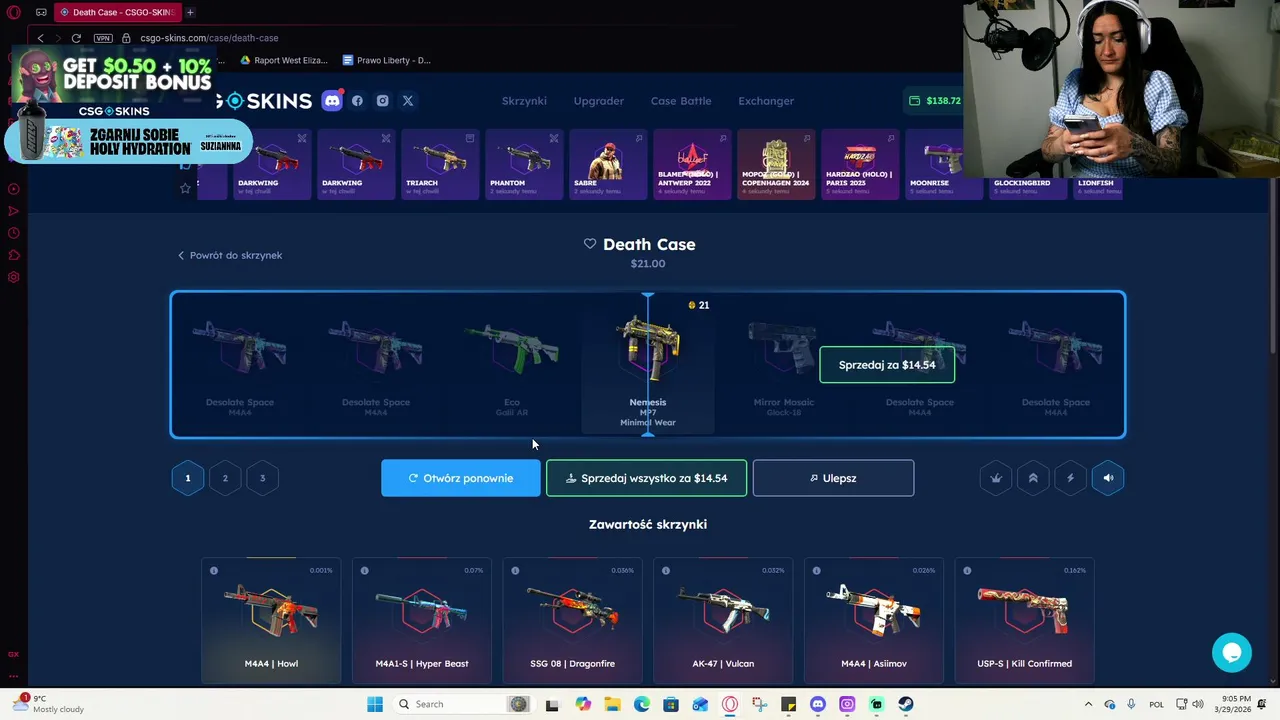
Task: Click the double-chevron hexagon option
Action: pos(1033,478)
